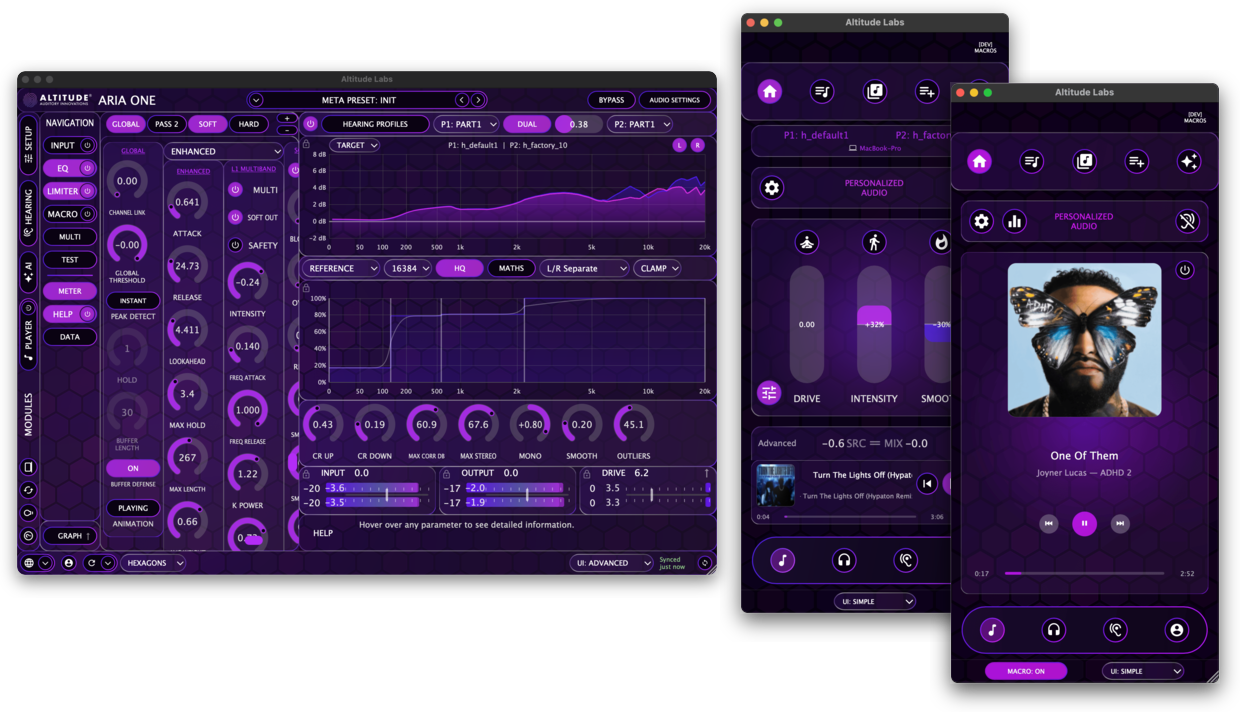Open playlist queue icon in front player window
Viewport: 1240px width, 720px height.
point(1031,161)
